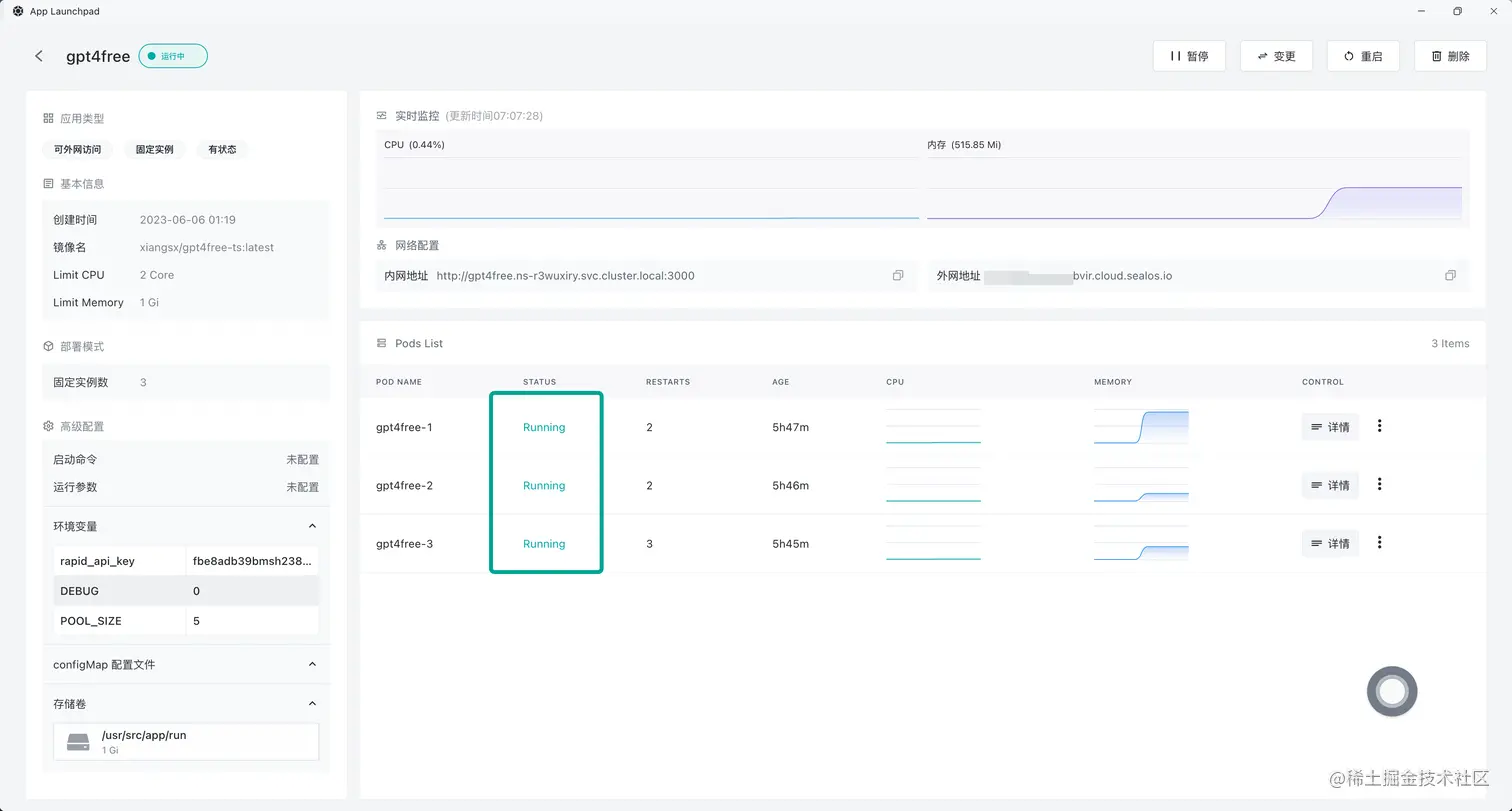Click the App Launchpad title bar icon
Viewport: 1512px width, 811px height.
tap(17, 11)
